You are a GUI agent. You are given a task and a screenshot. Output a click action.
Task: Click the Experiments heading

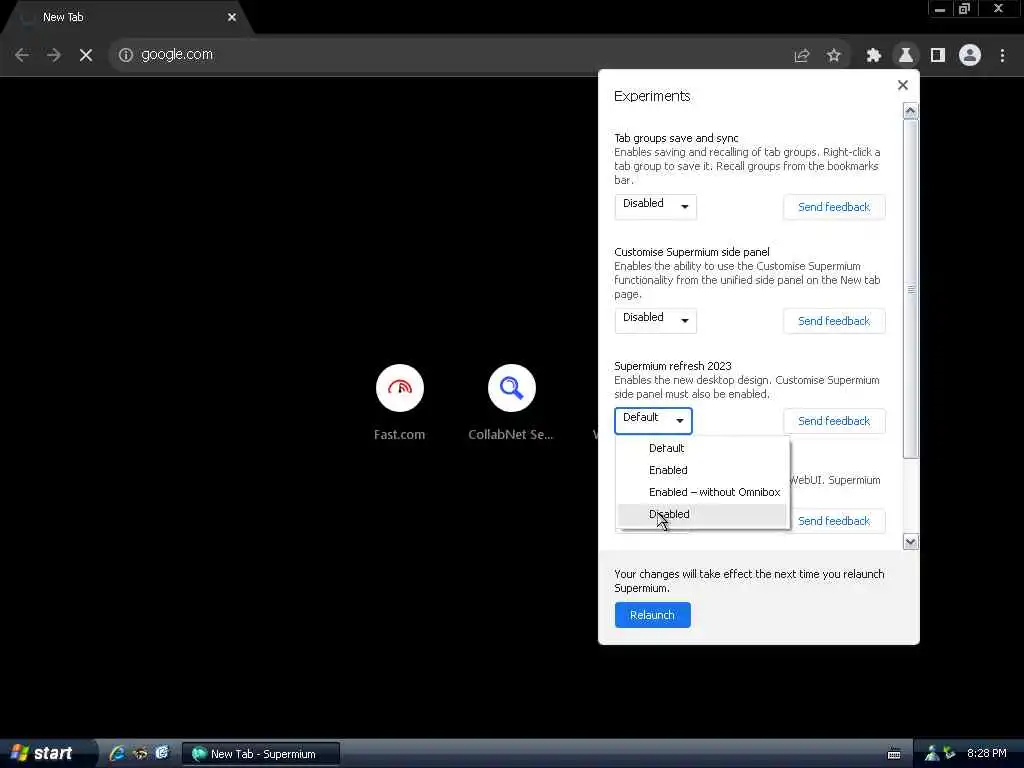(652, 96)
